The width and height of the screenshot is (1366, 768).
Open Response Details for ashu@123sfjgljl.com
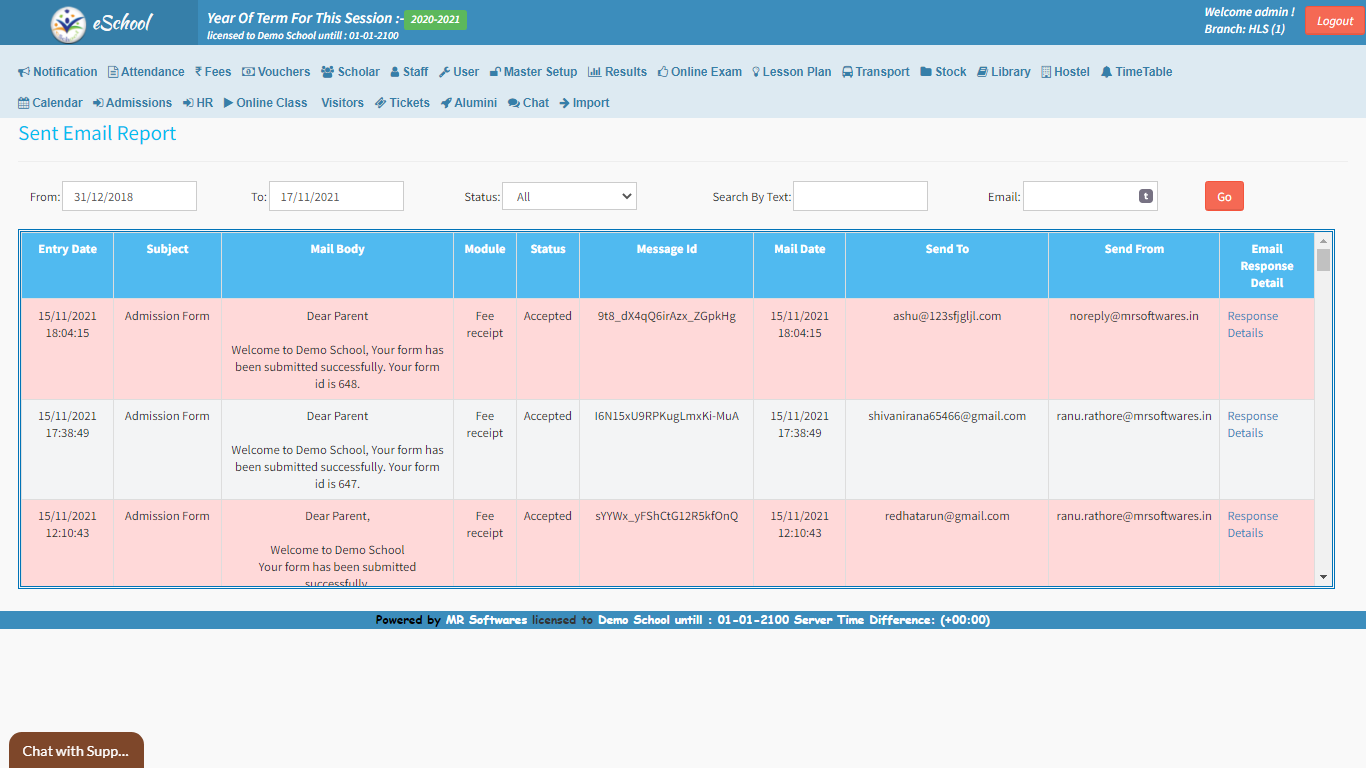[x=1252, y=324]
